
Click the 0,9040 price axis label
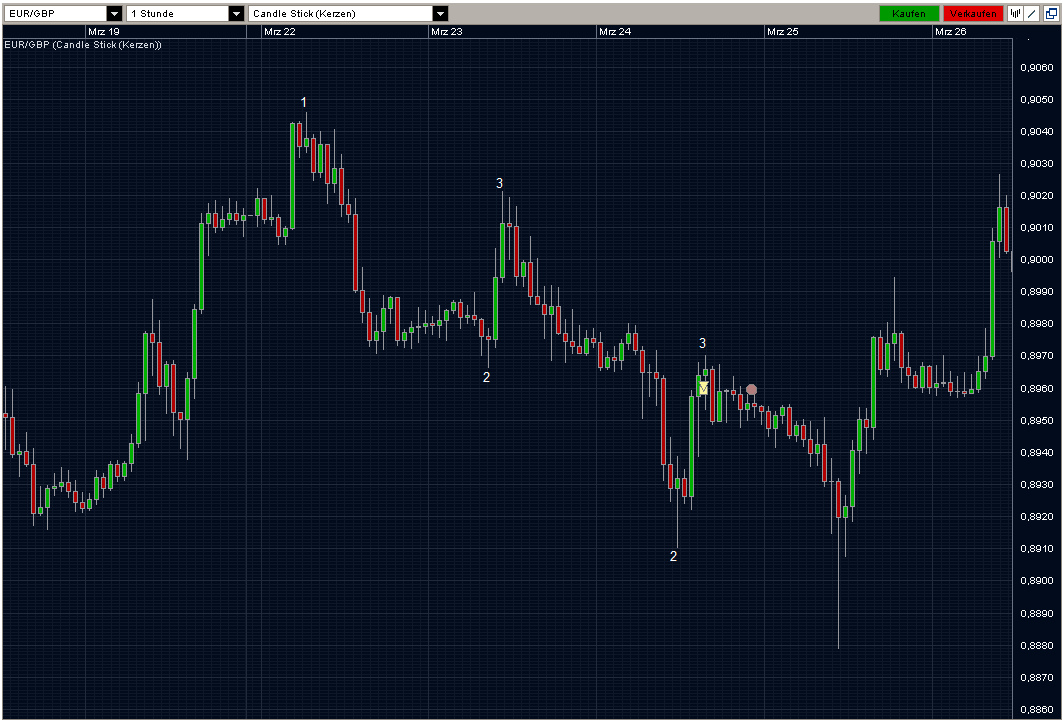pos(1037,132)
